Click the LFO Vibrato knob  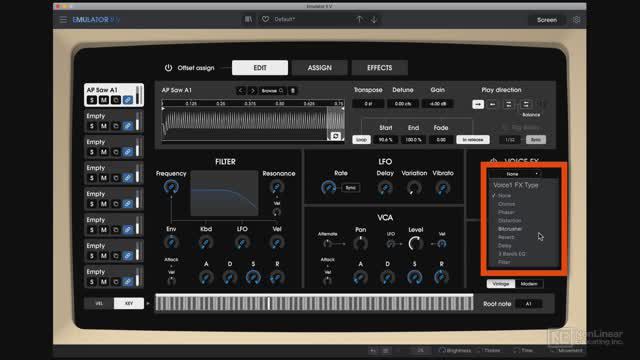click(x=442, y=188)
